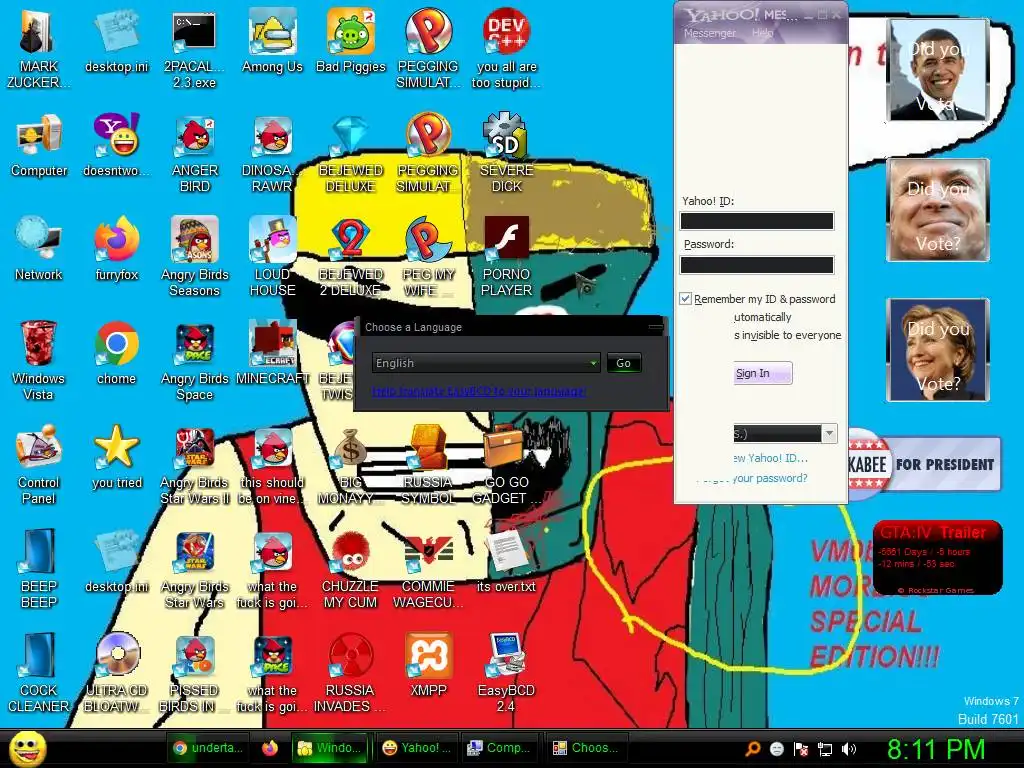Open the COCK CLEANER icon
The image size is (1024, 768).
(38, 671)
